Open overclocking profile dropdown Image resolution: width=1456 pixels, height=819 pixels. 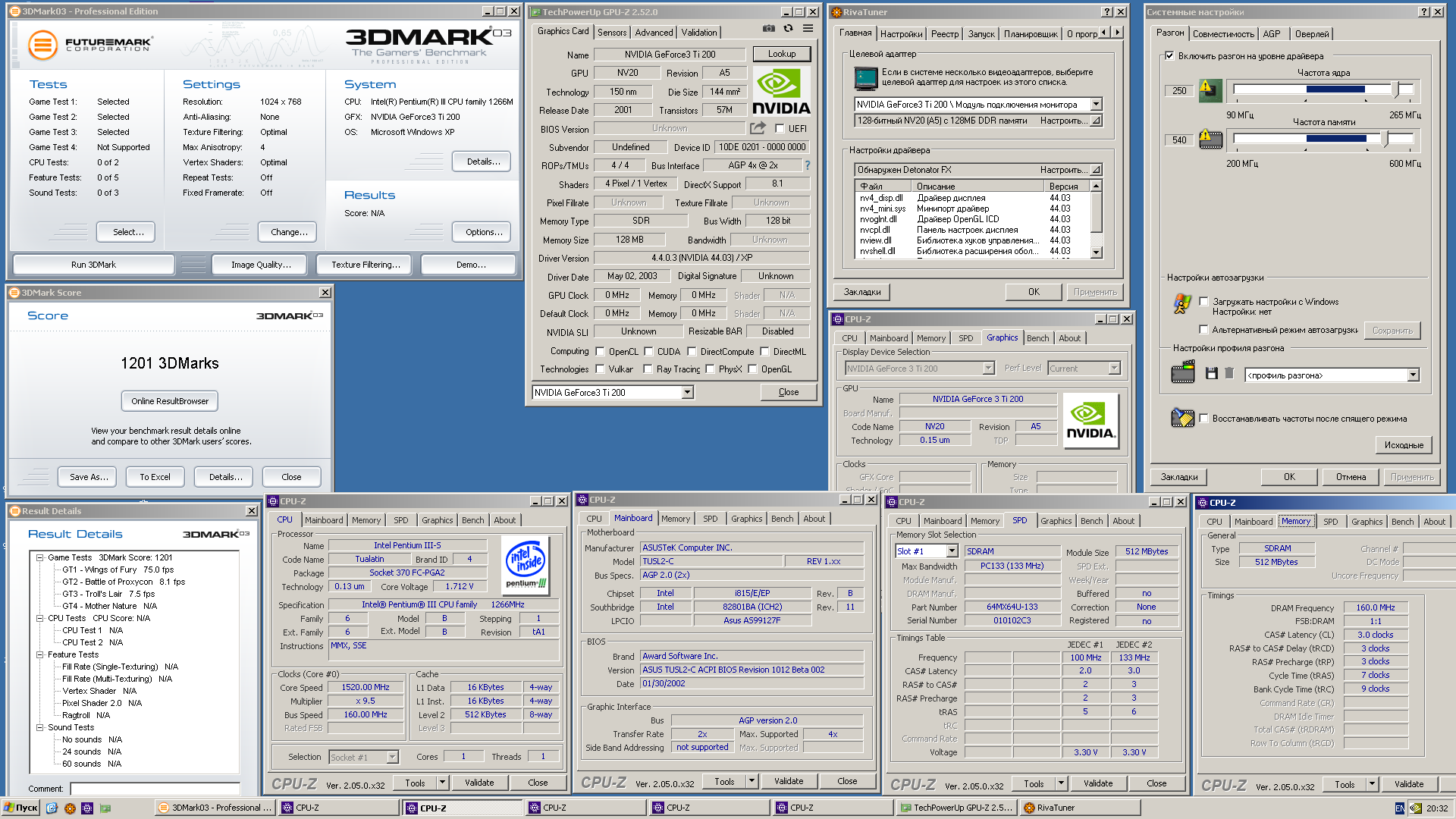tap(1413, 375)
